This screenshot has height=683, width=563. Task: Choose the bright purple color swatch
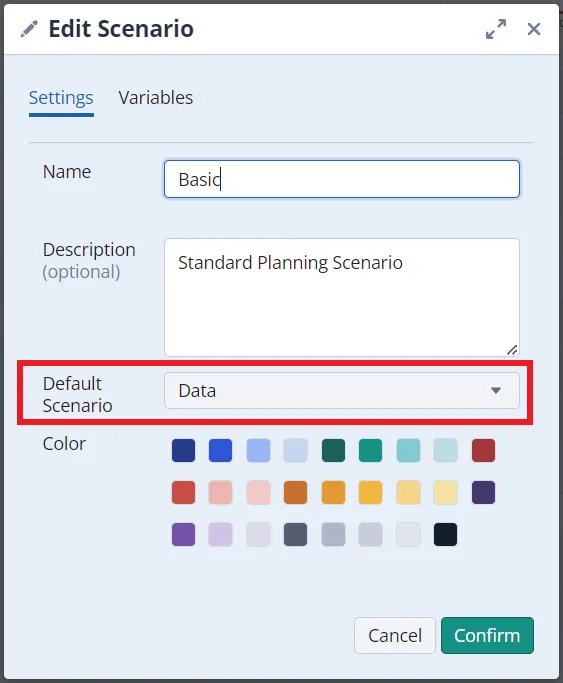(183, 534)
